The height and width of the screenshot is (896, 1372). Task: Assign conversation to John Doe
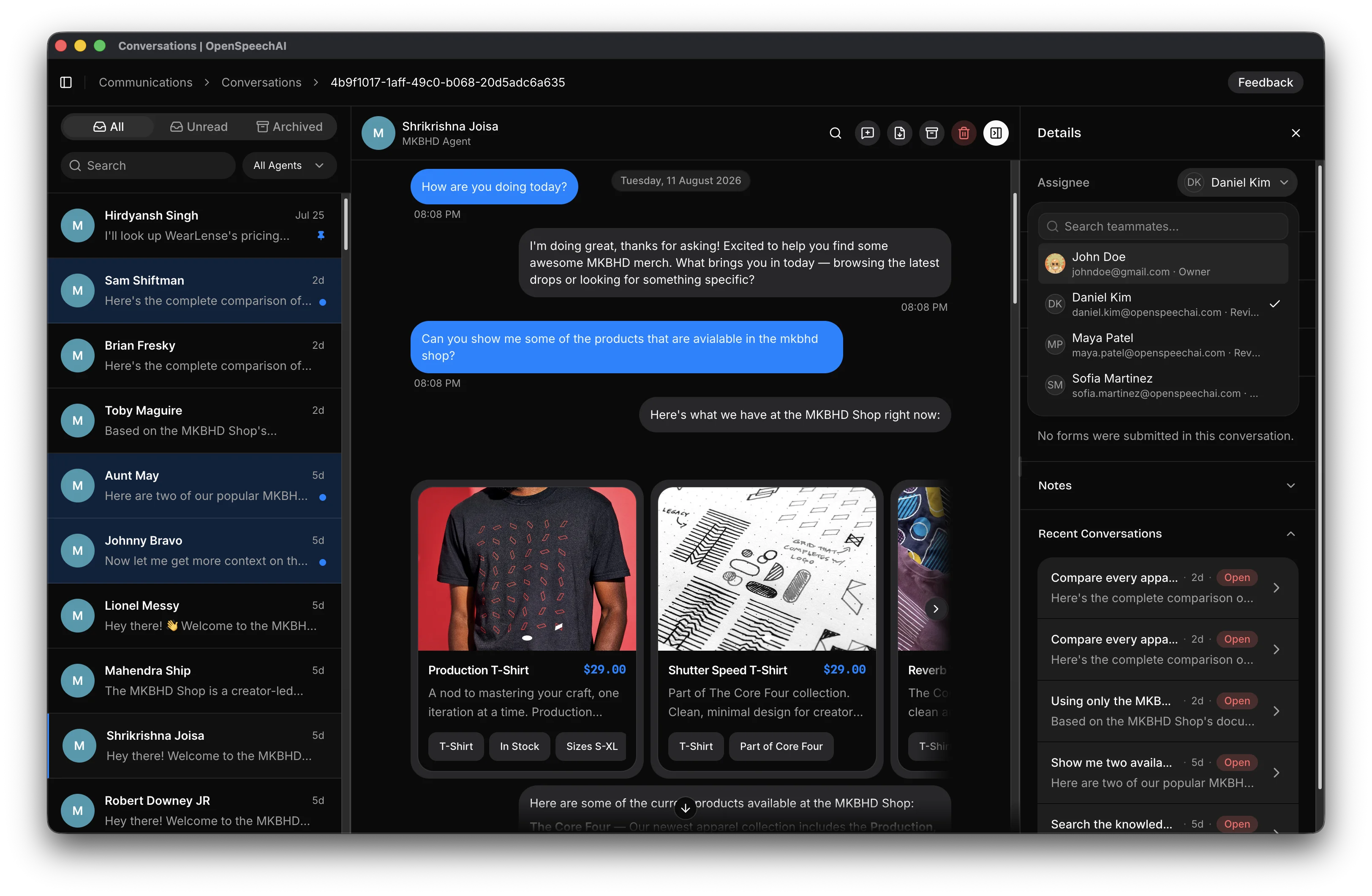coord(1163,263)
